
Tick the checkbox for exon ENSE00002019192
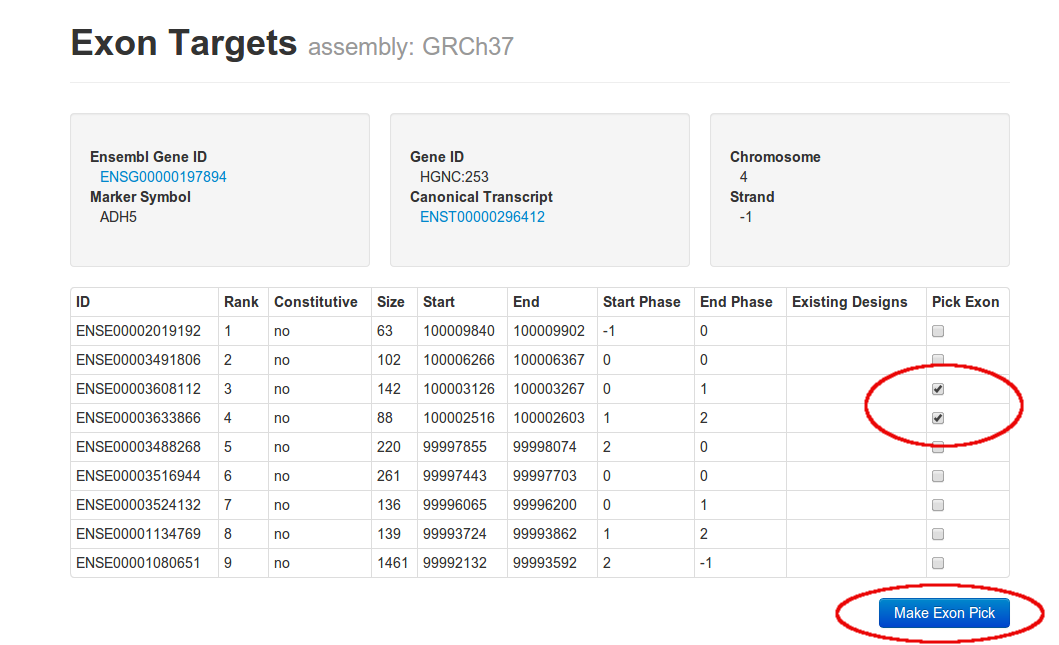(x=938, y=331)
